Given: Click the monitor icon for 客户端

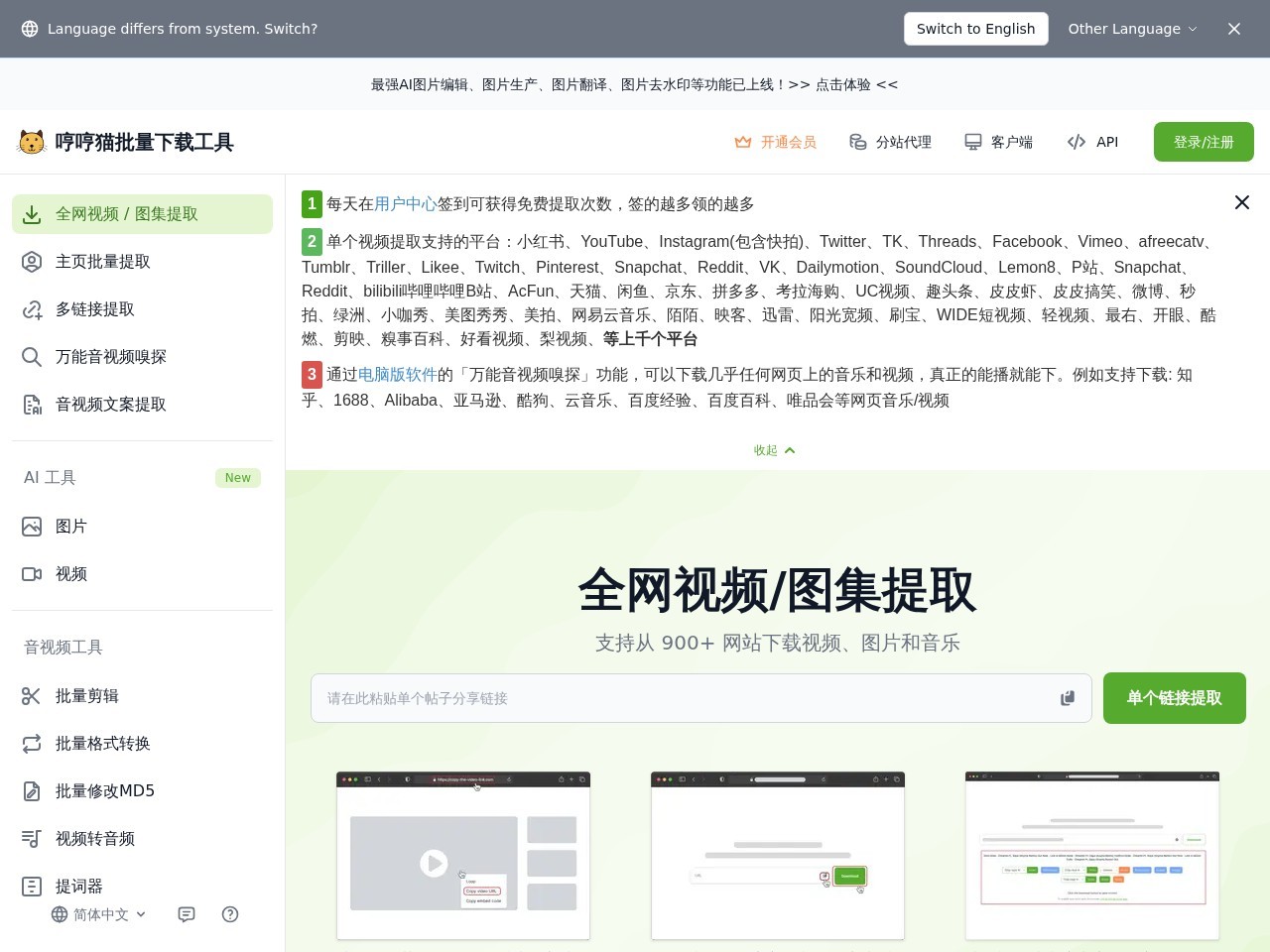Looking at the screenshot, I should tap(973, 142).
